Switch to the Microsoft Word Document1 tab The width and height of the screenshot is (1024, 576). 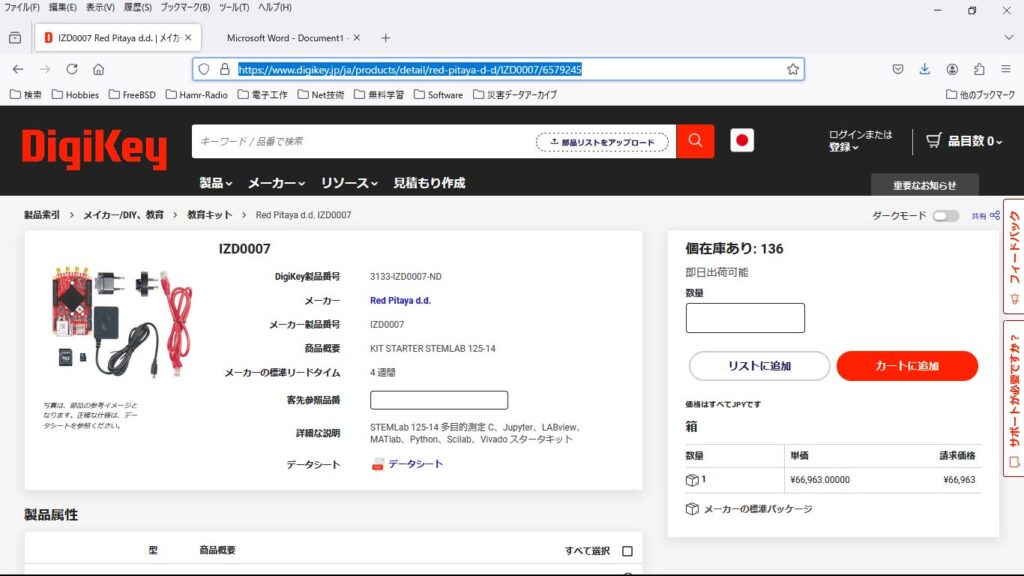coord(285,38)
